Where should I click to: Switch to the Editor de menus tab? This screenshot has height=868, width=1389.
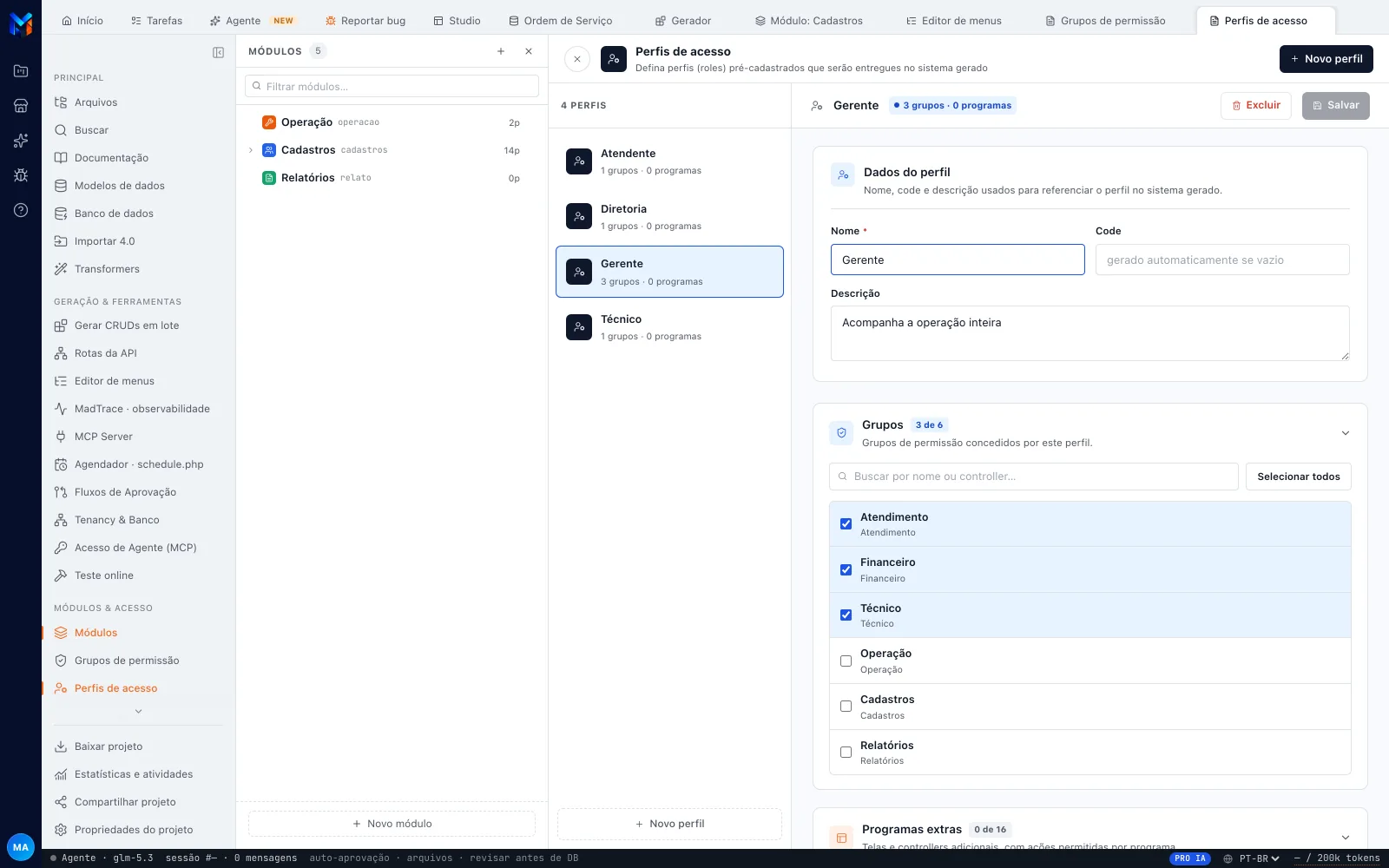click(953, 21)
